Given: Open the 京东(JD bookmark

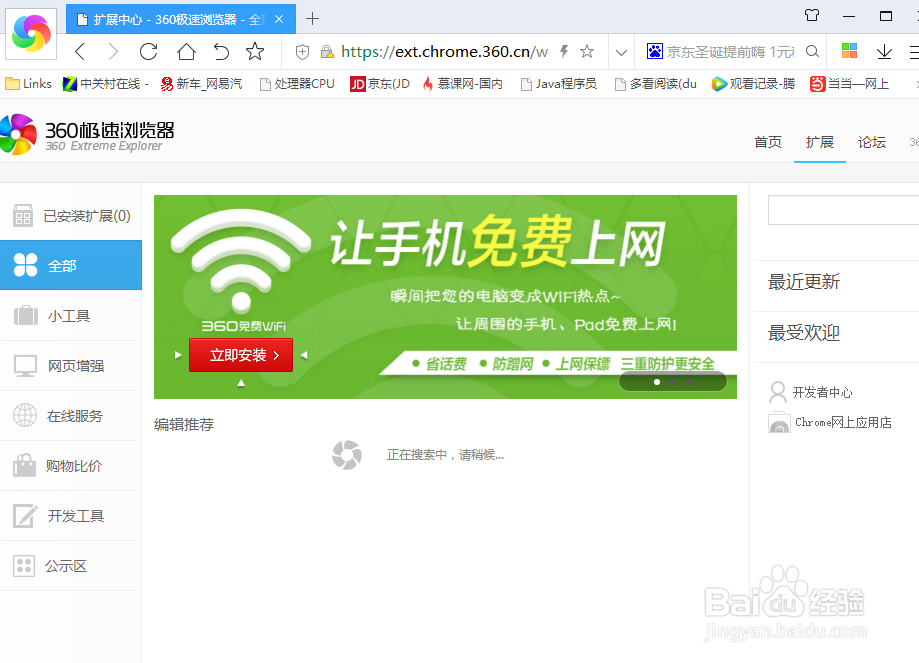Looking at the screenshot, I should click(x=380, y=84).
